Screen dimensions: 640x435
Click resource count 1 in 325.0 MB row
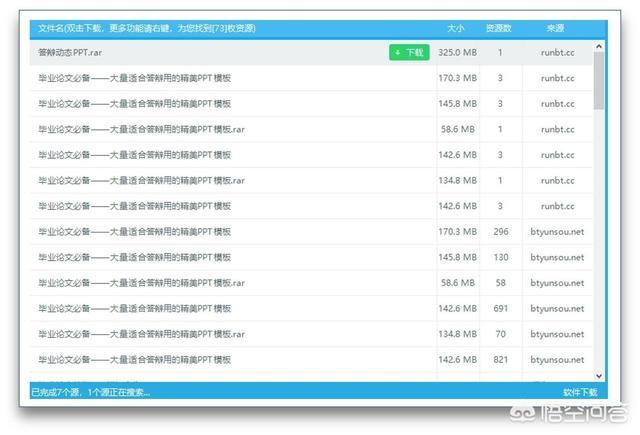[500, 53]
